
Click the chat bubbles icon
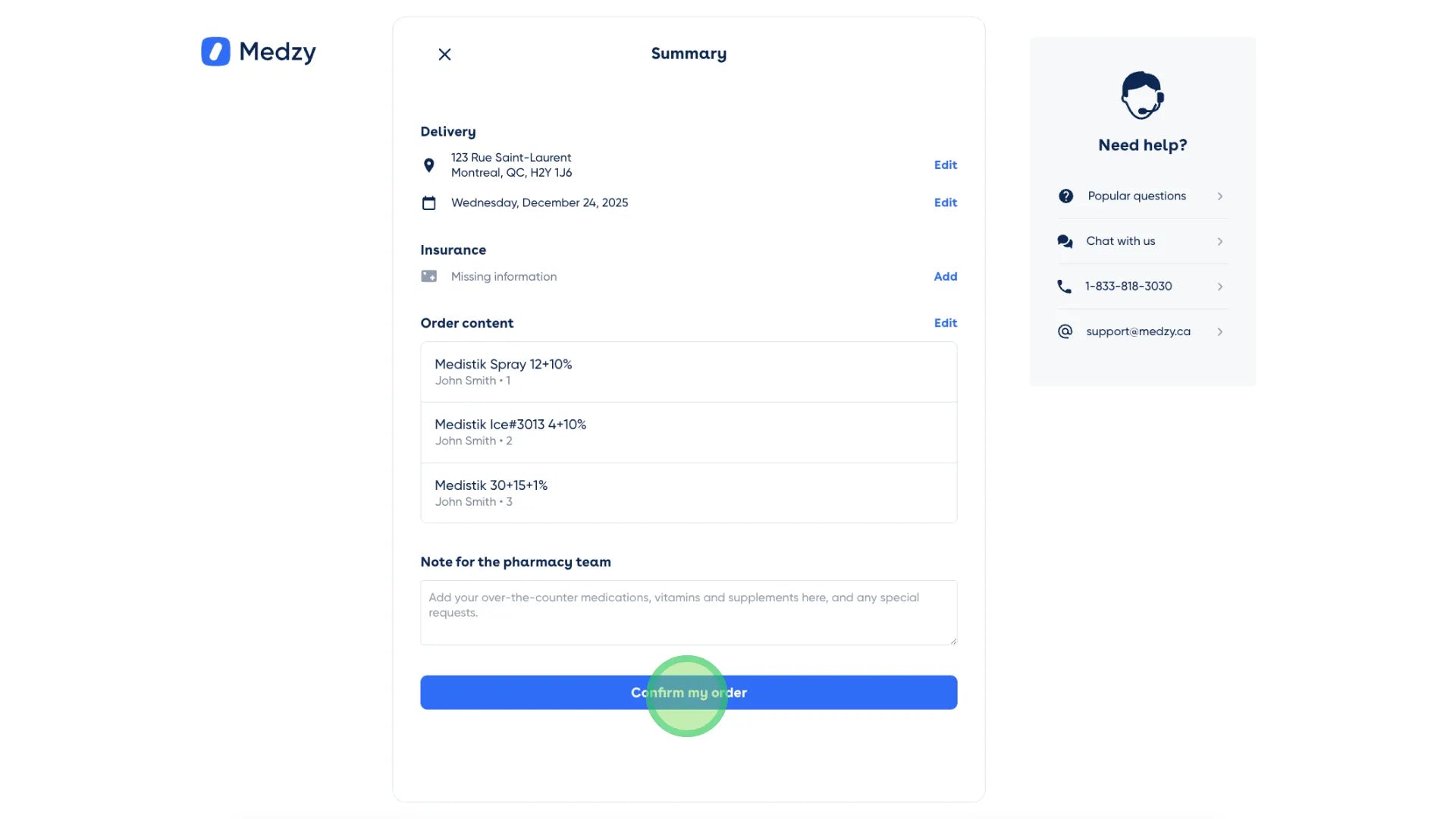click(1065, 241)
